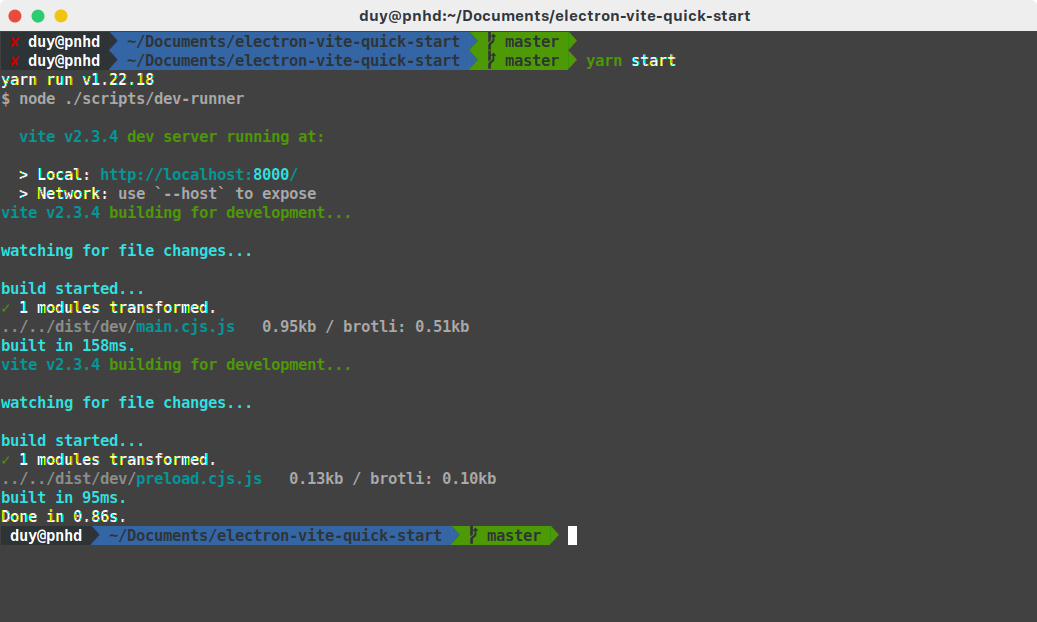Click the bottom prompt's path segment
The height and width of the screenshot is (622, 1037).
click(x=275, y=535)
